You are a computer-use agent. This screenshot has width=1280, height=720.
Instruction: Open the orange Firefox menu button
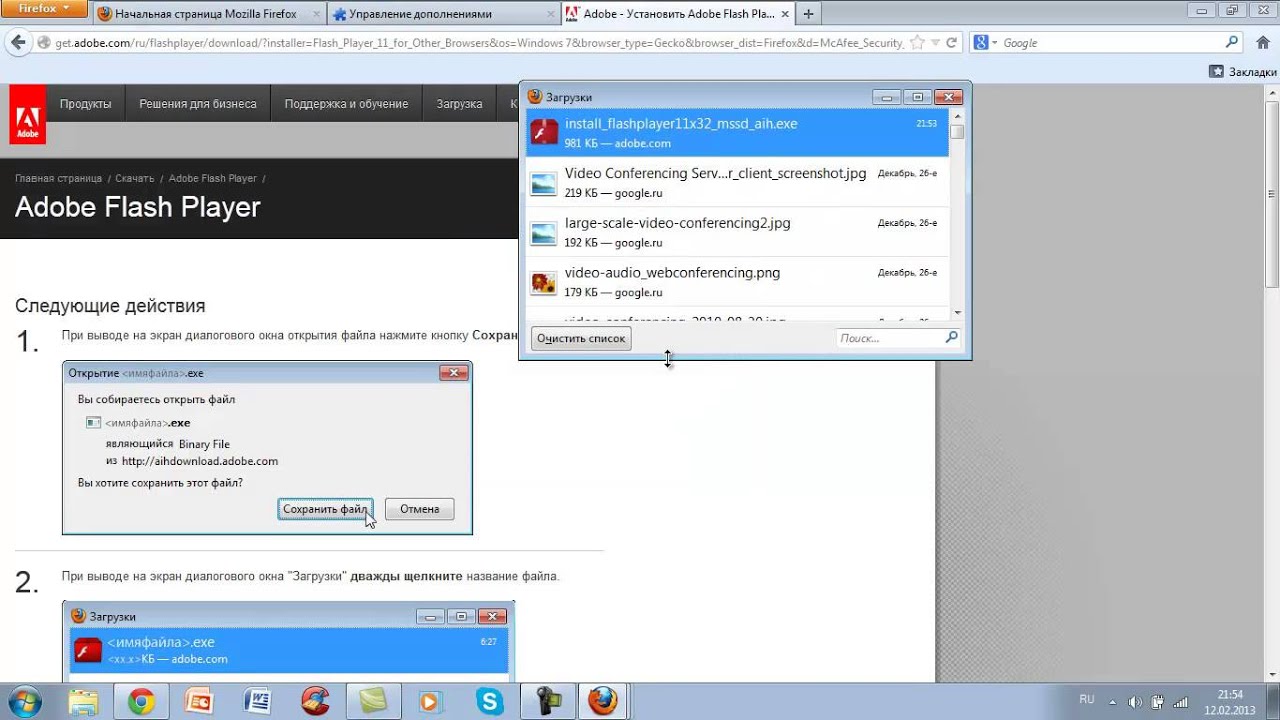coord(44,8)
